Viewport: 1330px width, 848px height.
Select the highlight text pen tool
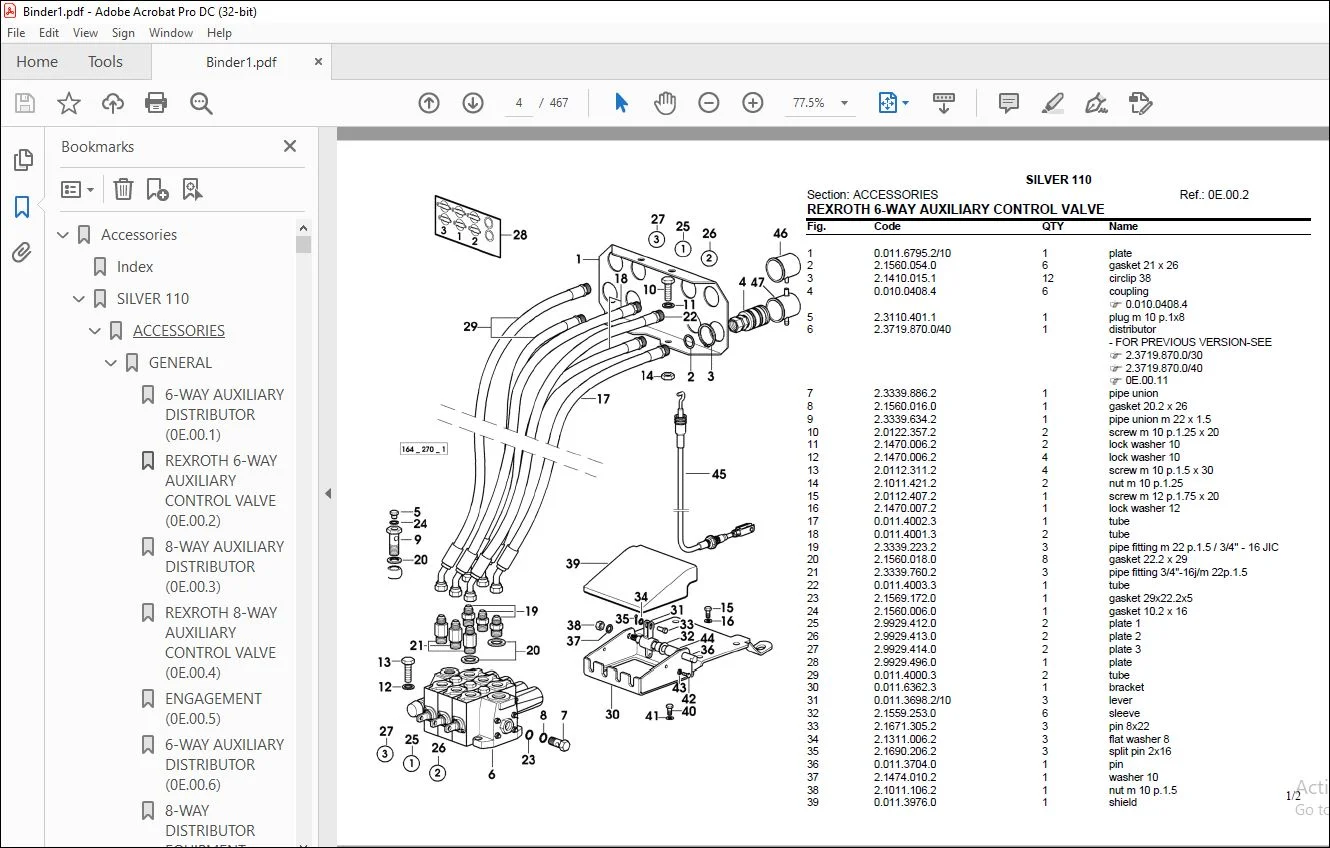click(x=1053, y=103)
